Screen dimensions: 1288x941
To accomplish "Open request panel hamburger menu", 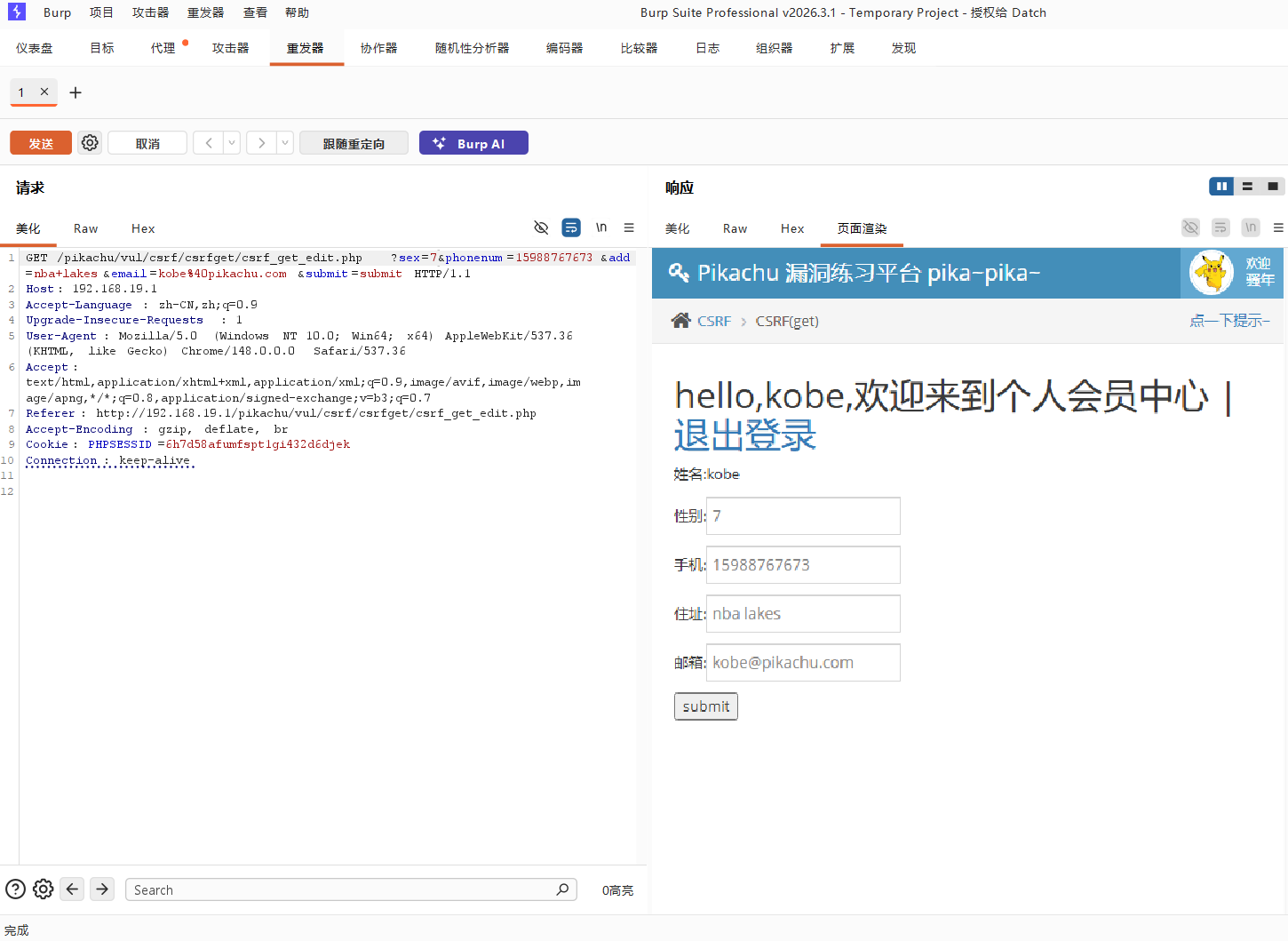I will click(629, 228).
